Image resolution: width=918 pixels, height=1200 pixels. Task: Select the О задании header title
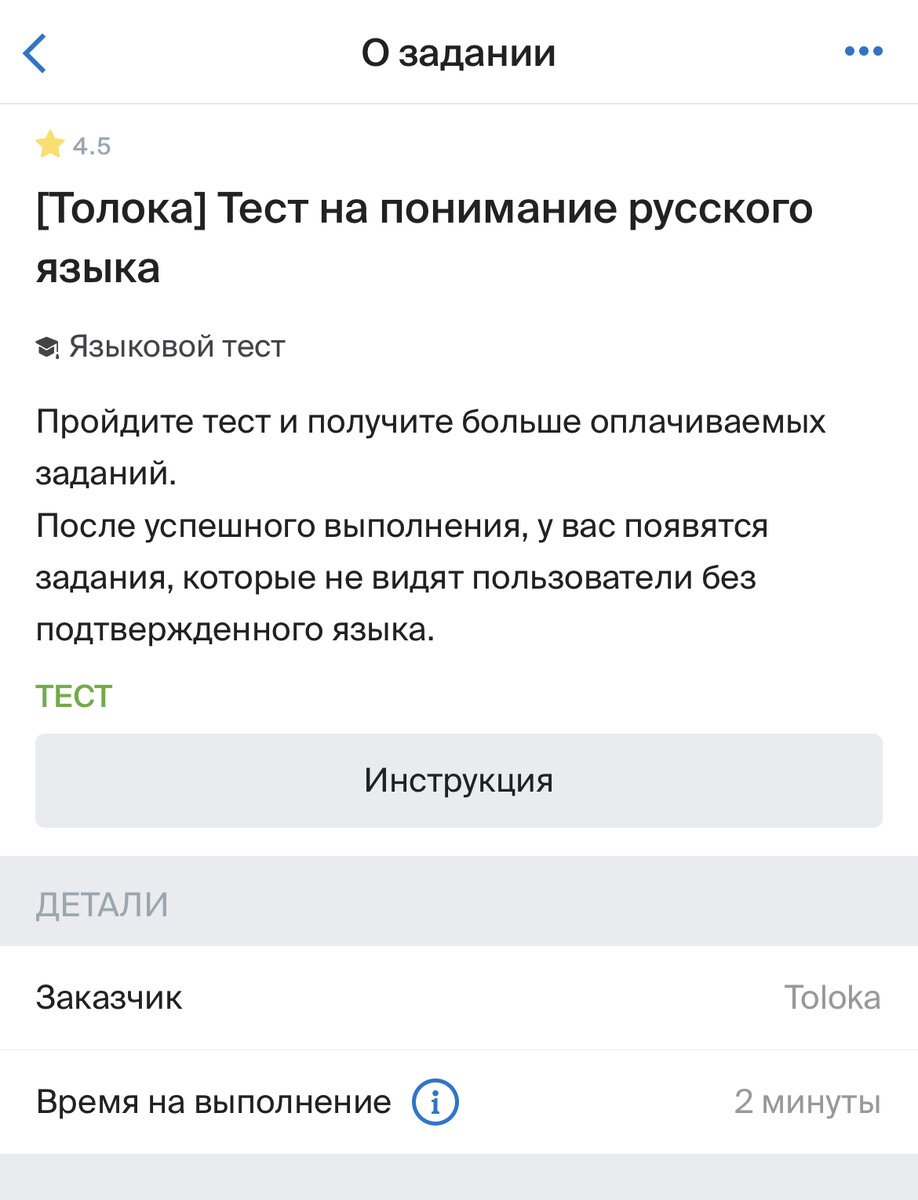tap(459, 52)
